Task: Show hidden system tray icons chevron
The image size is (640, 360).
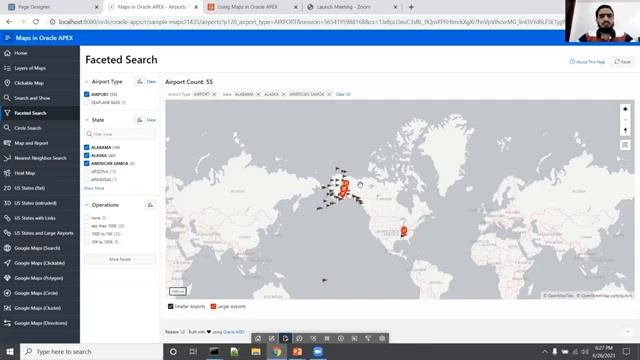Action: 544,351
